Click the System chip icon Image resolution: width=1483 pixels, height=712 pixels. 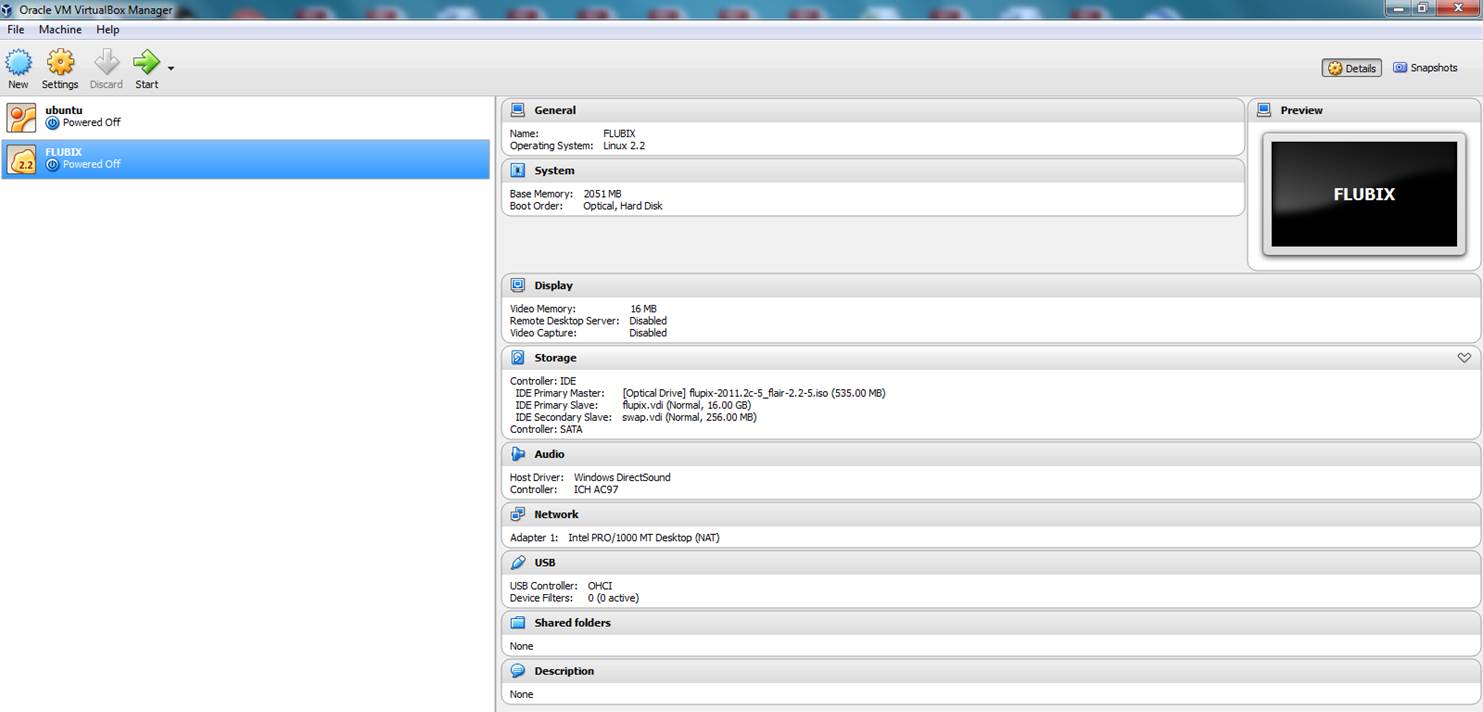518,170
